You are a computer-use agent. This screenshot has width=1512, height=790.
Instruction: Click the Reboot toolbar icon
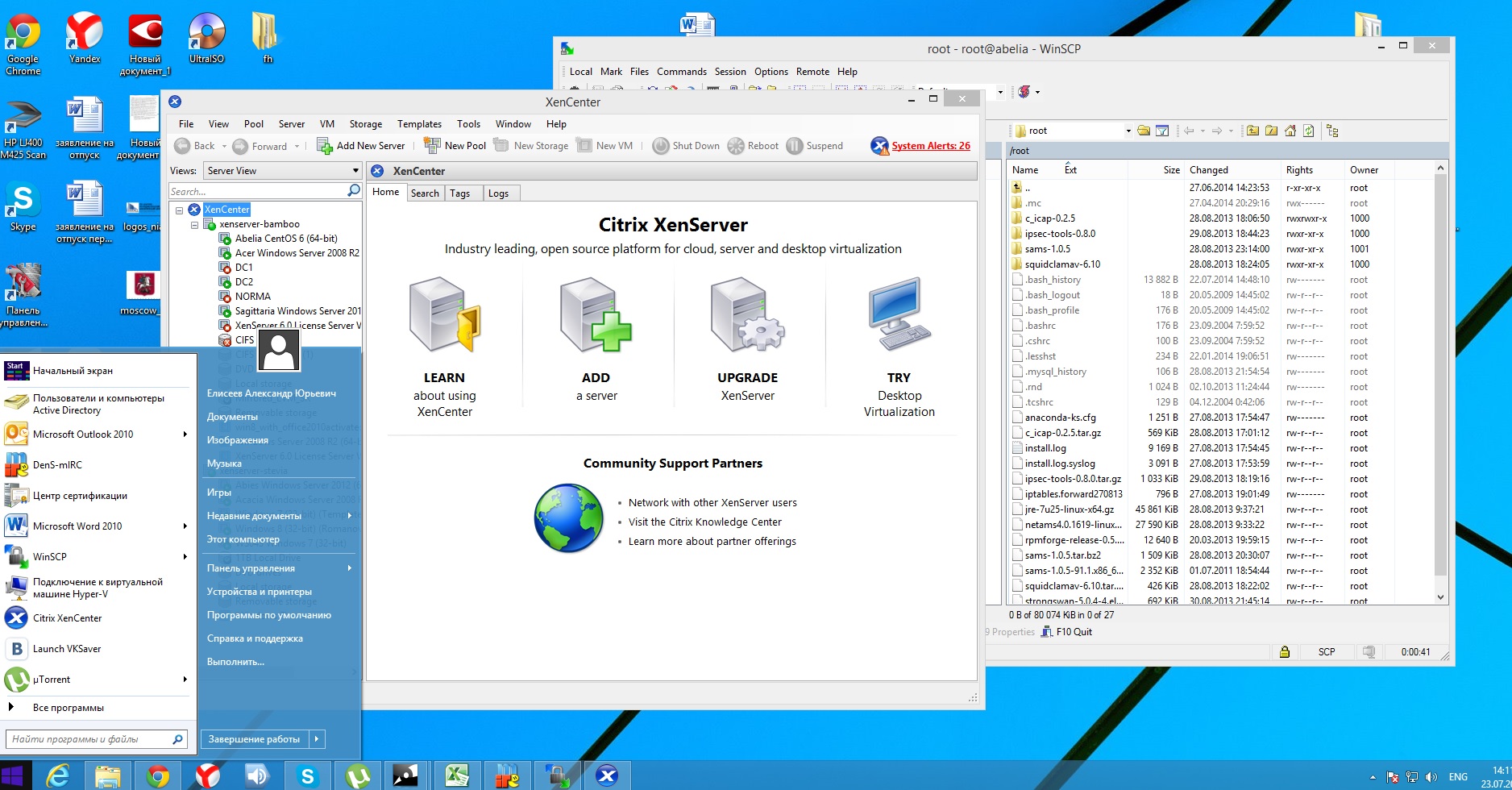[736, 146]
